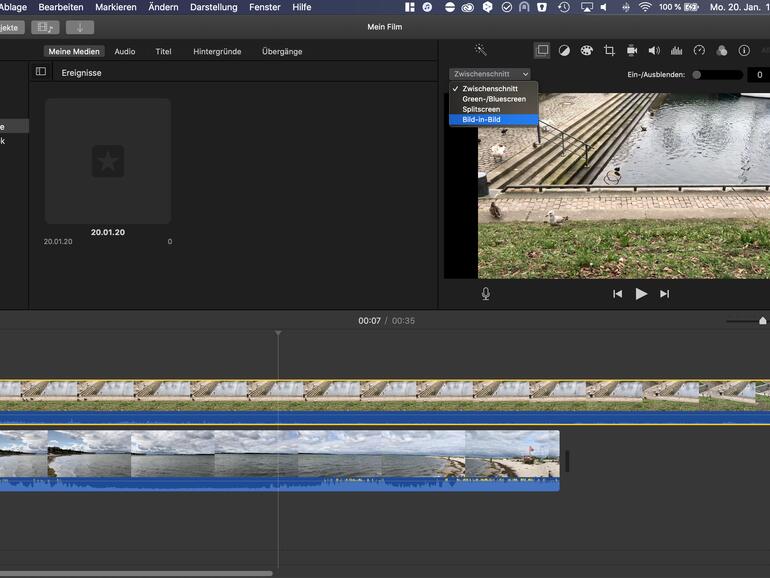Click the import media down-arrow button
Viewport: 770px width, 578px height.
click(80, 27)
